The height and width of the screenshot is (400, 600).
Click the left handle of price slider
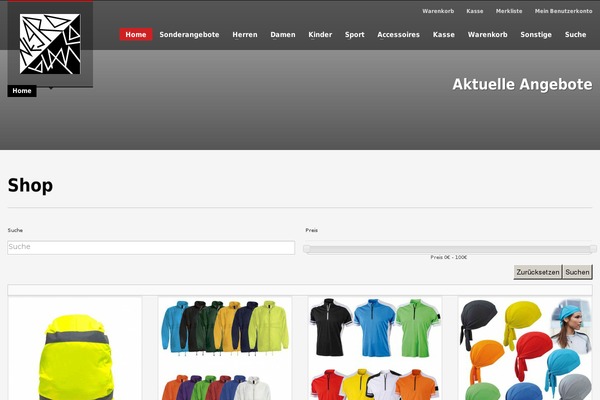tap(307, 249)
